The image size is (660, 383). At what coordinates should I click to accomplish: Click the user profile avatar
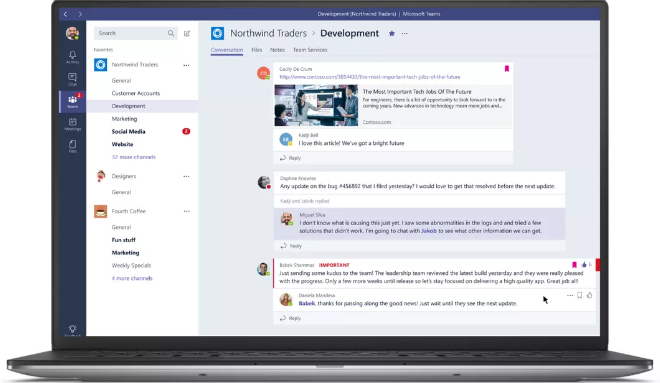(72, 33)
